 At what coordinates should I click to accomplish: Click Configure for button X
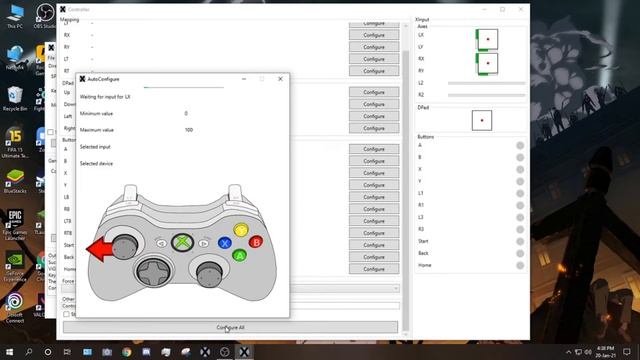point(374,173)
